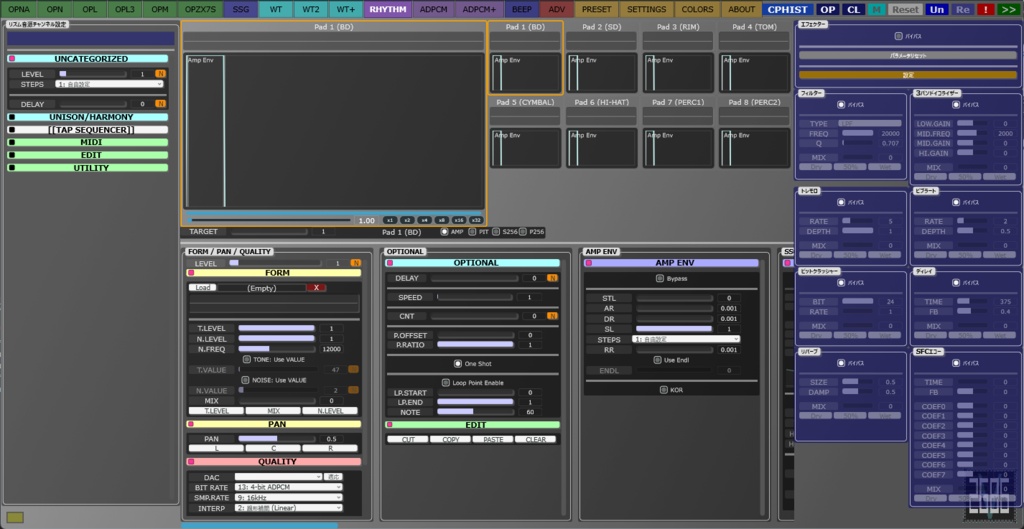Click orange N beside DELAY in OPTIONAL panel
The width and height of the screenshot is (1024, 529).
click(x=552, y=278)
